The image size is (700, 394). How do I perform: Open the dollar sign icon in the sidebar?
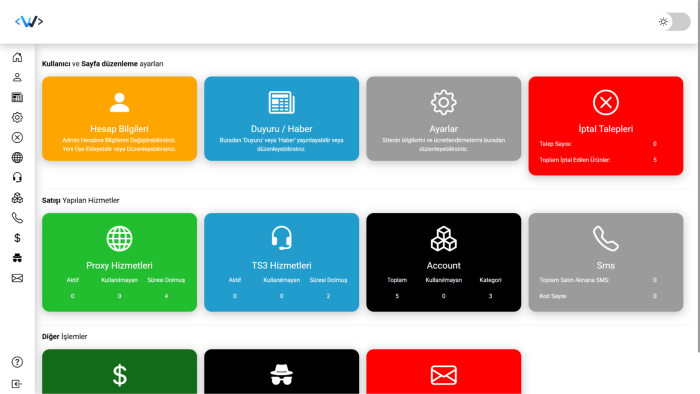click(17, 238)
